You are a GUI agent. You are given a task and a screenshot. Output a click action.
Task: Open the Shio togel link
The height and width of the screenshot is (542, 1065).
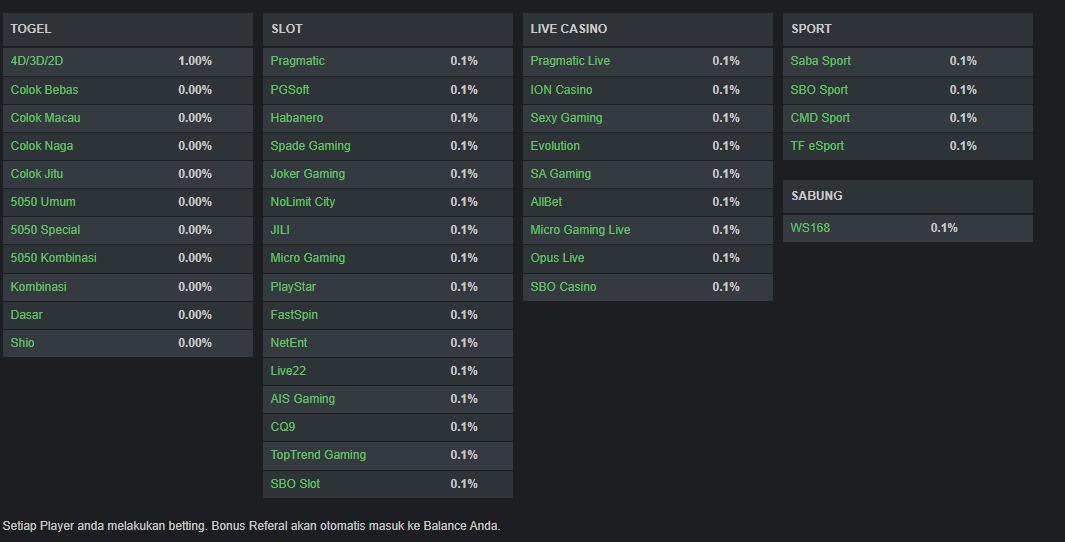23,343
